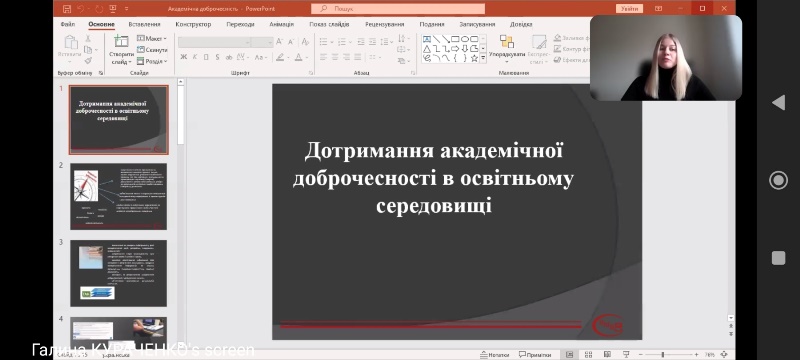Open the Анімація ribbon tab

[x=282, y=24]
